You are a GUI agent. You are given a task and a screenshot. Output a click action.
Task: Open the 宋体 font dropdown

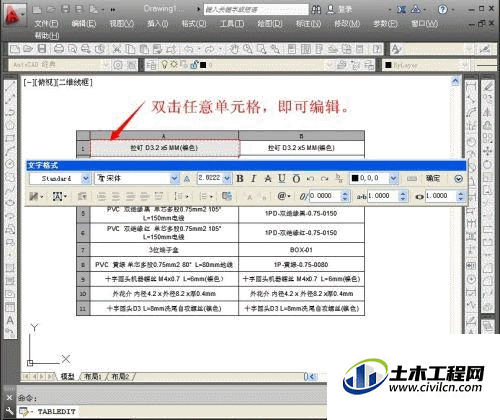[x=175, y=179]
